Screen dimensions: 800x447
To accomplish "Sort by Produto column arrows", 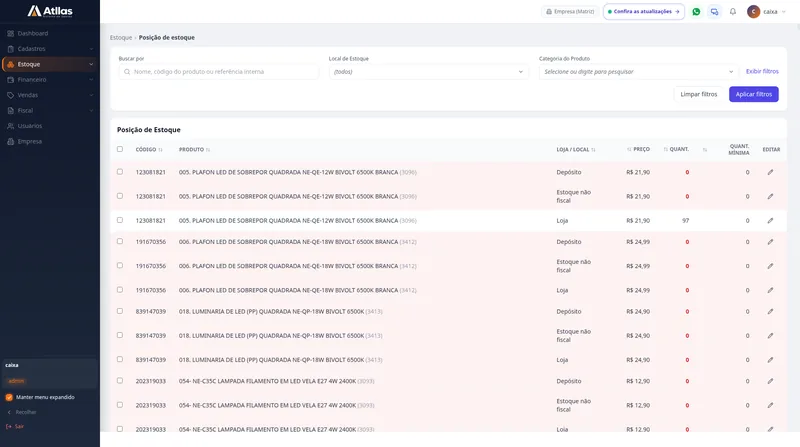I will [x=208, y=150].
